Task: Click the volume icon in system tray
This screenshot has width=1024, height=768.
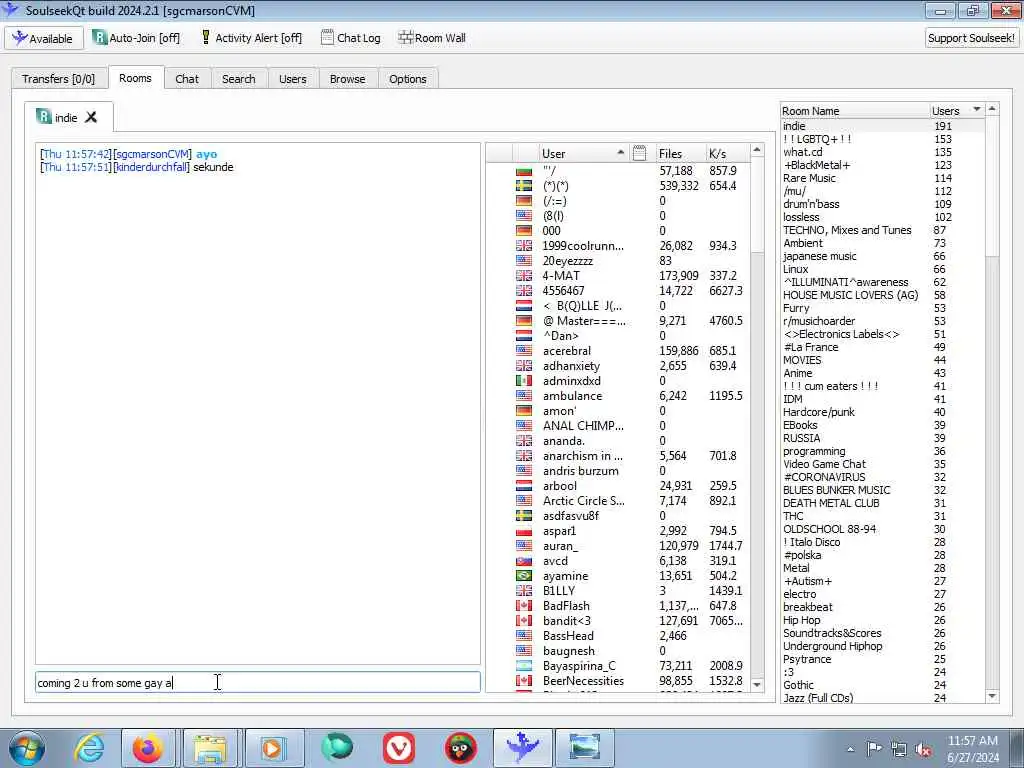Action: pyautogui.click(x=923, y=749)
